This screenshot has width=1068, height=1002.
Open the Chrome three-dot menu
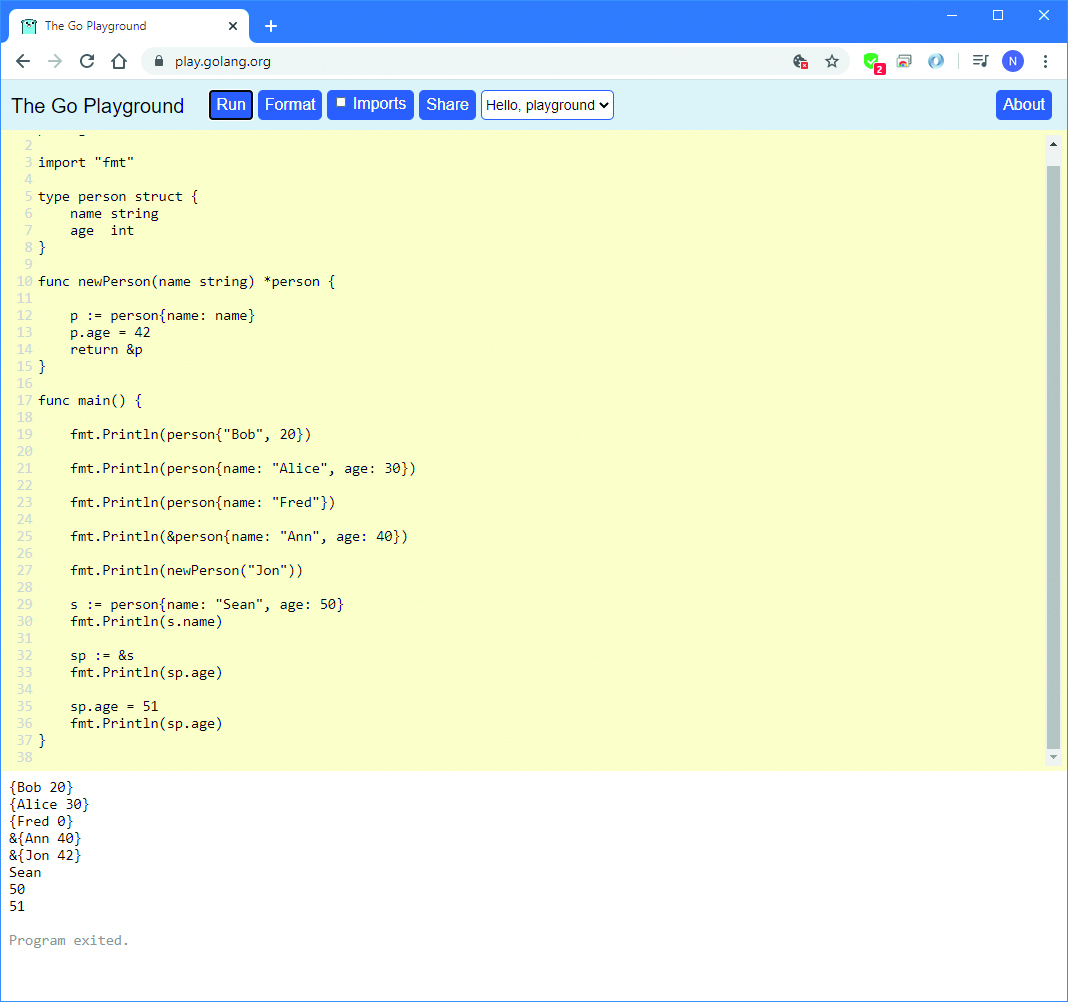[1046, 61]
